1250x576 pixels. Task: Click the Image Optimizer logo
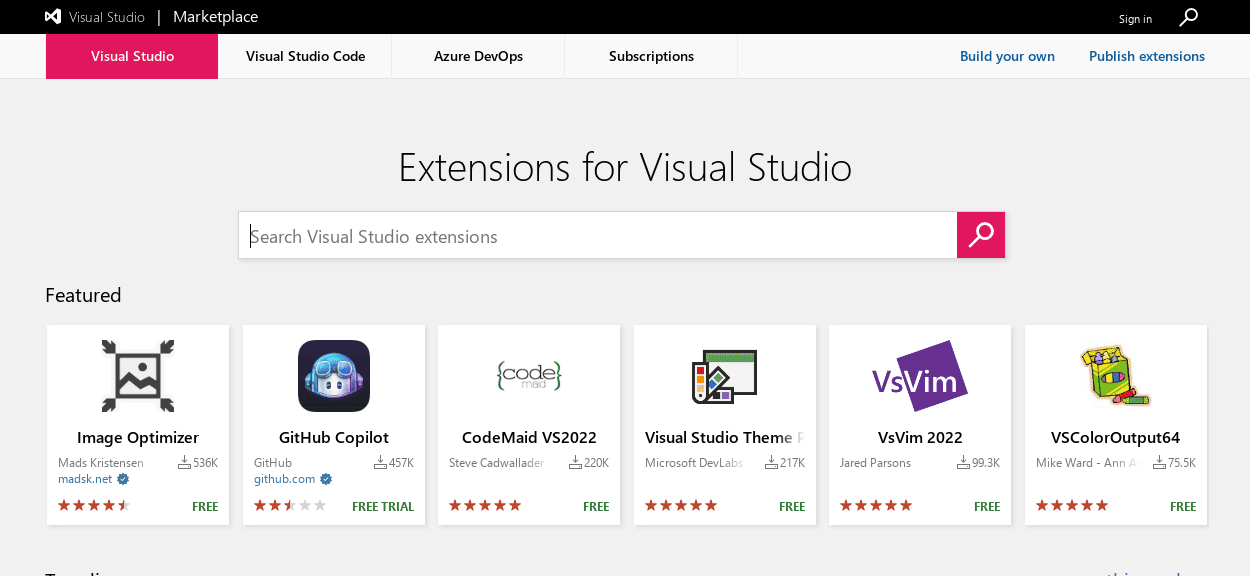pyautogui.click(x=137, y=376)
